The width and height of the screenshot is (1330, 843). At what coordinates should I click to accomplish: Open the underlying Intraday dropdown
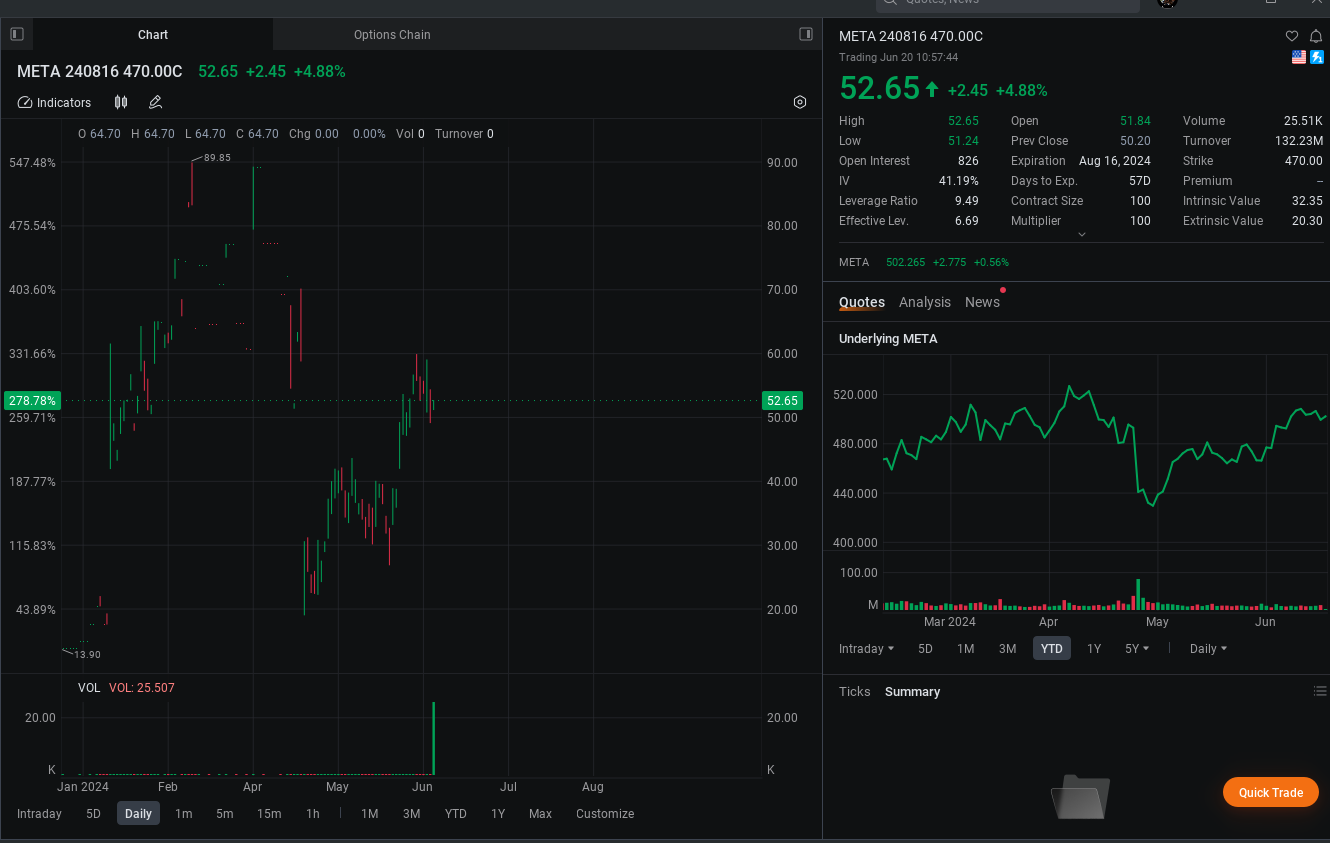866,648
